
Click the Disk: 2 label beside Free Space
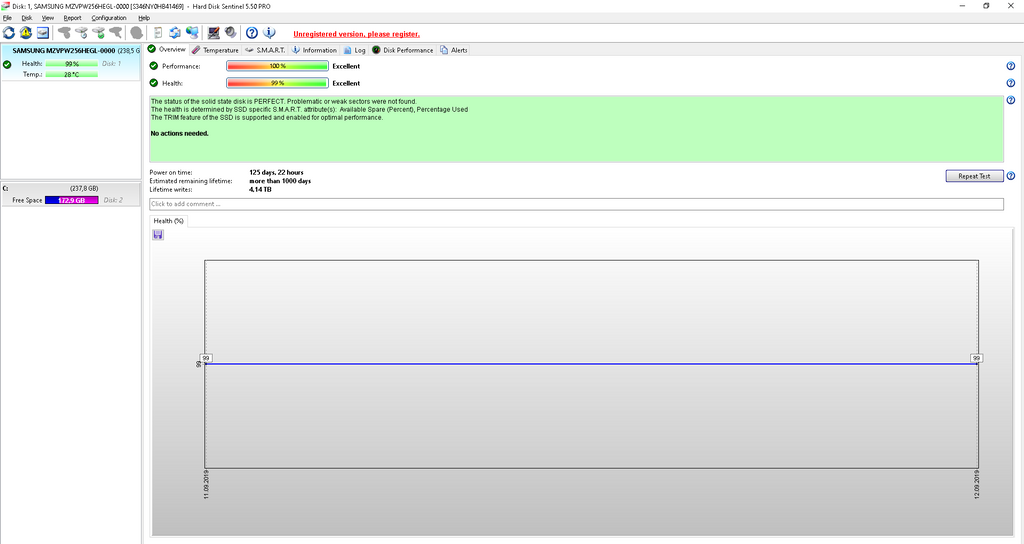click(x=113, y=200)
